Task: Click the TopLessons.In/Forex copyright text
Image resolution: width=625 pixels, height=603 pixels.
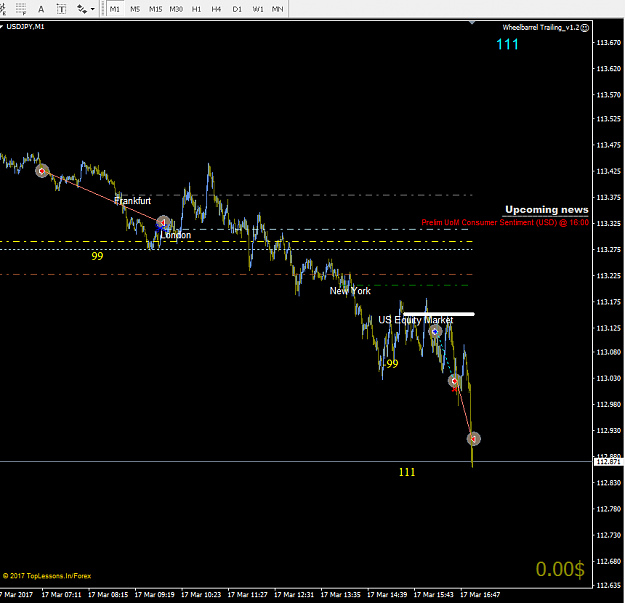Action: 47,576
